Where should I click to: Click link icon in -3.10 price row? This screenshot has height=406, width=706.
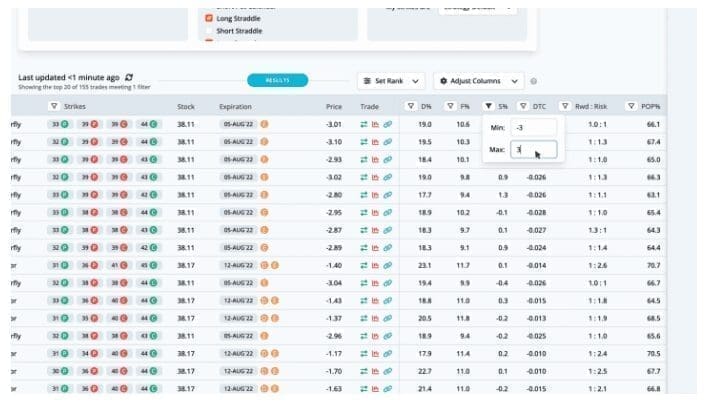coord(387,142)
